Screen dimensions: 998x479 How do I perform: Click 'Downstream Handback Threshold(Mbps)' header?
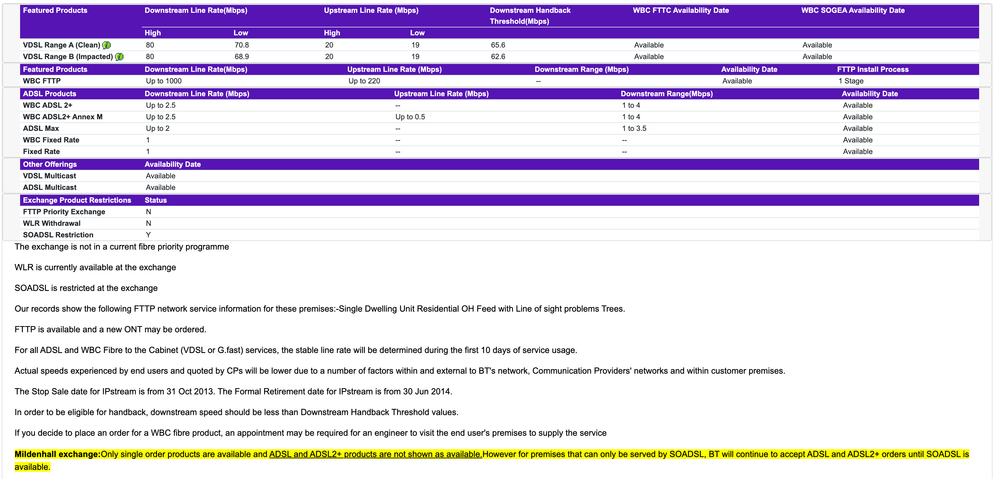(x=530, y=16)
